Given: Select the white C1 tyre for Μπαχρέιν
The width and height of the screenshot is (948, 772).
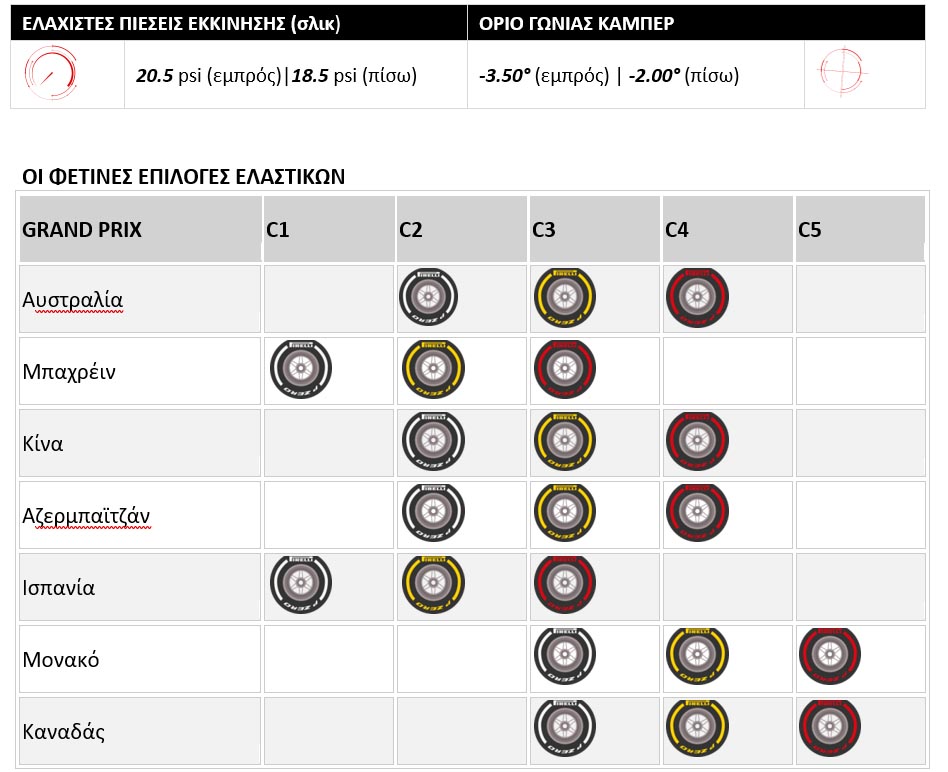Looking at the screenshot, I should click(x=299, y=370).
